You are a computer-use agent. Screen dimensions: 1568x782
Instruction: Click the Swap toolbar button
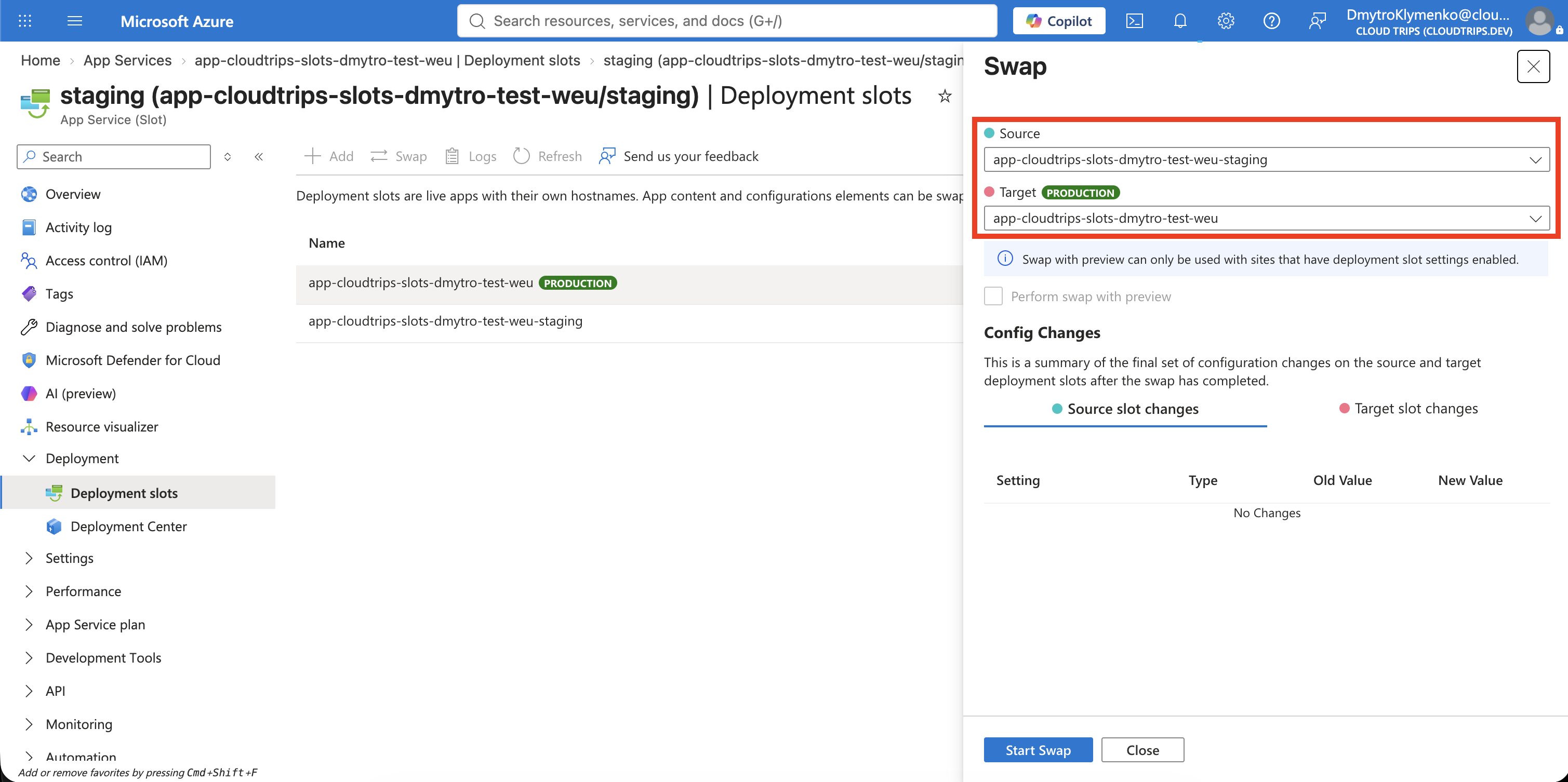398,156
